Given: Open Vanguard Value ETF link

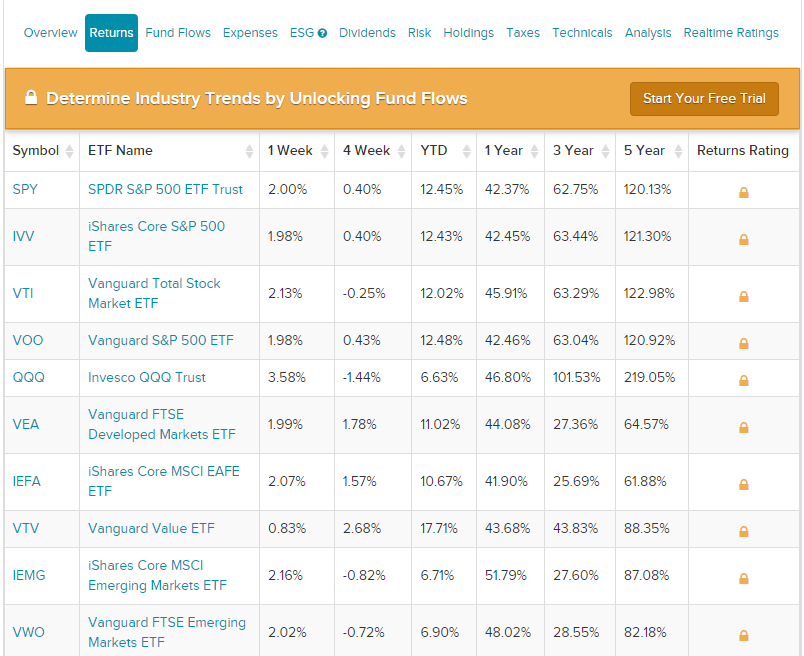Looking at the screenshot, I should tap(151, 528).
